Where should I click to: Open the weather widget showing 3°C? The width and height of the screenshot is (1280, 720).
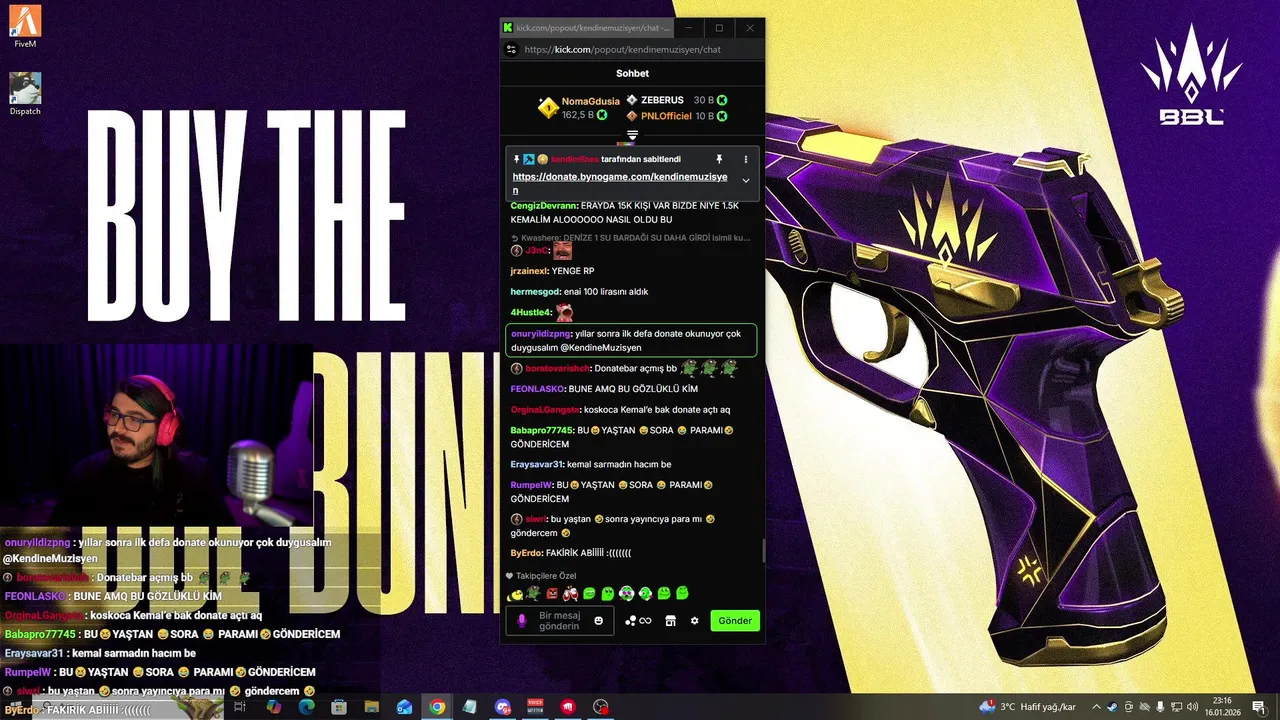click(1028, 707)
